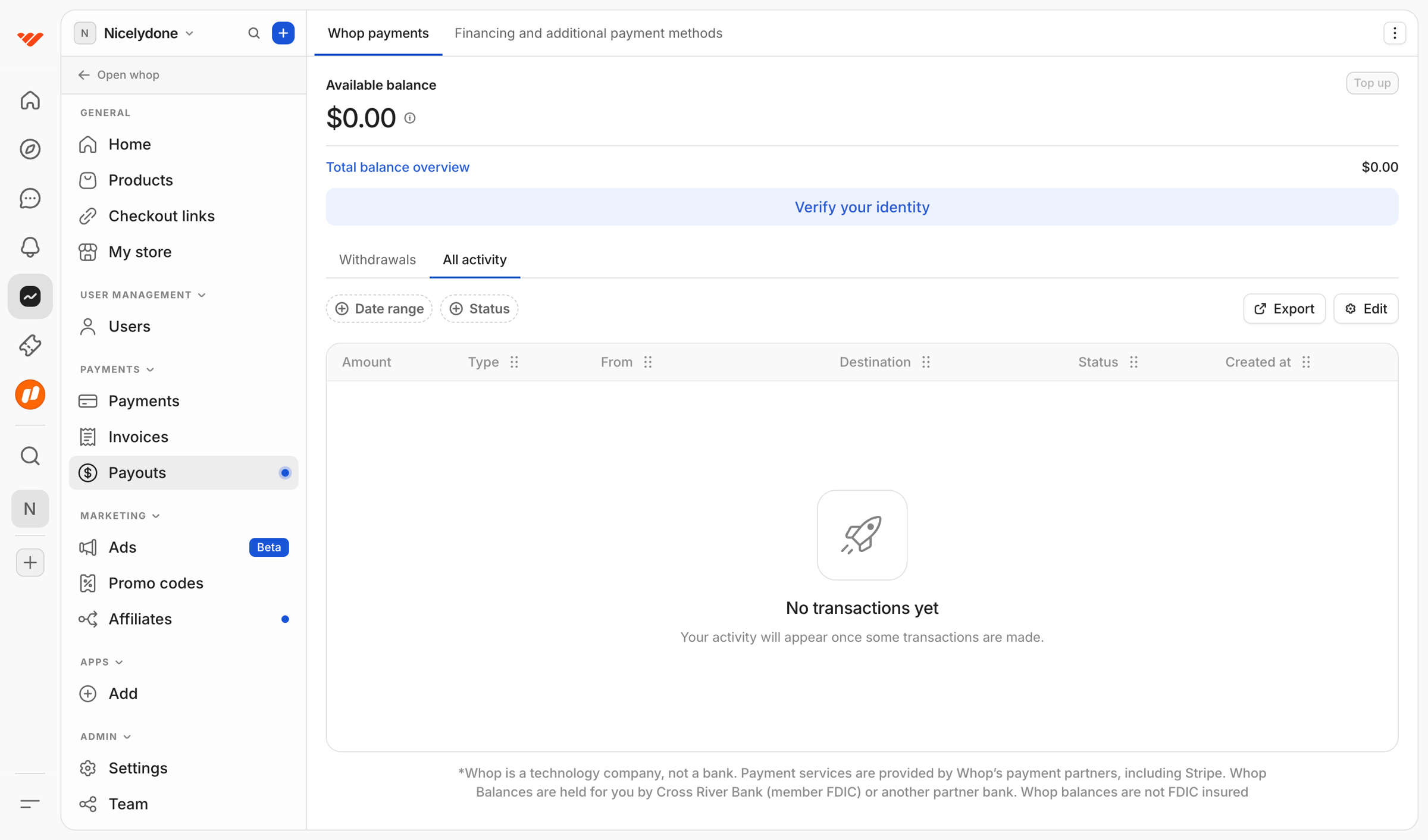Click the From column drag handle
Image resolution: width=1428 pixels, height=840 pixels.
point(648,362)
